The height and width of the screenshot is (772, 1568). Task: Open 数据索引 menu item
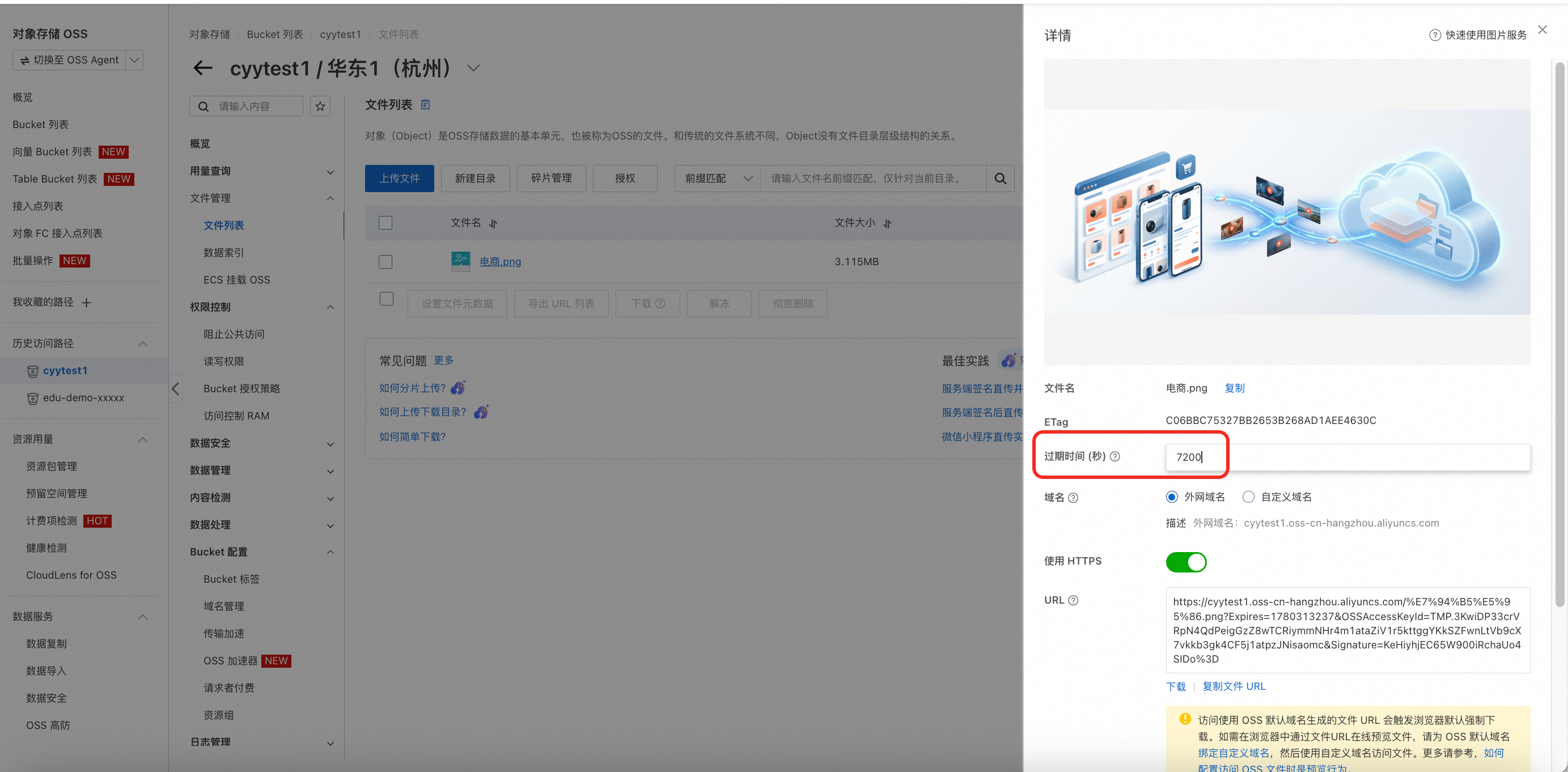click(223, 253)
